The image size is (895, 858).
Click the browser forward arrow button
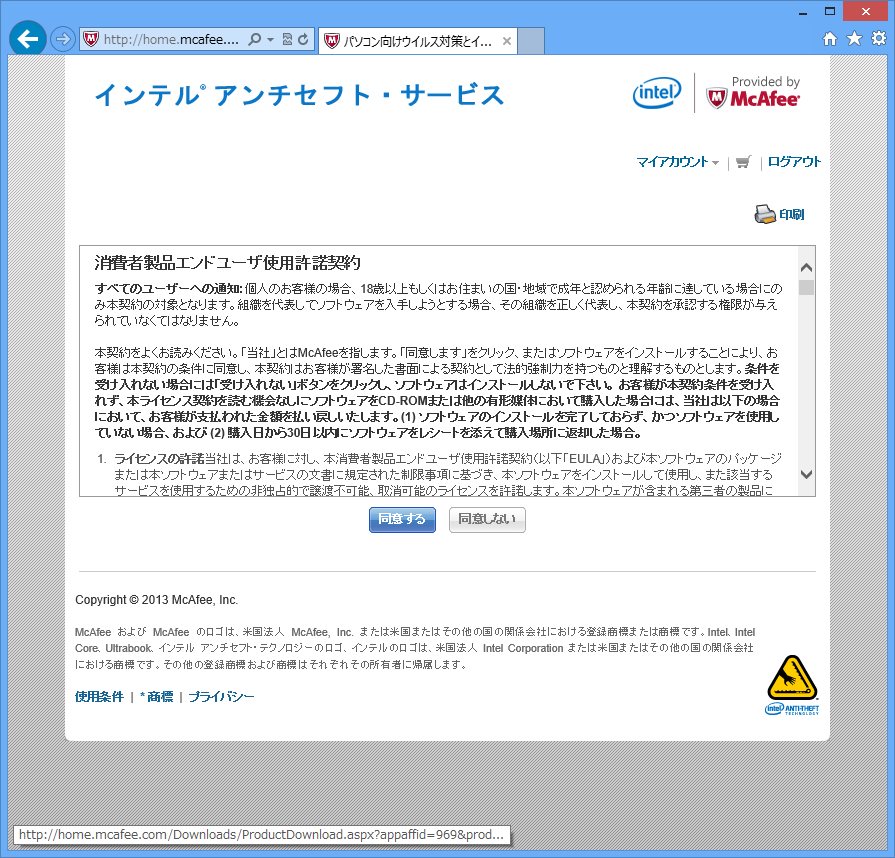[x=62, y=39]
